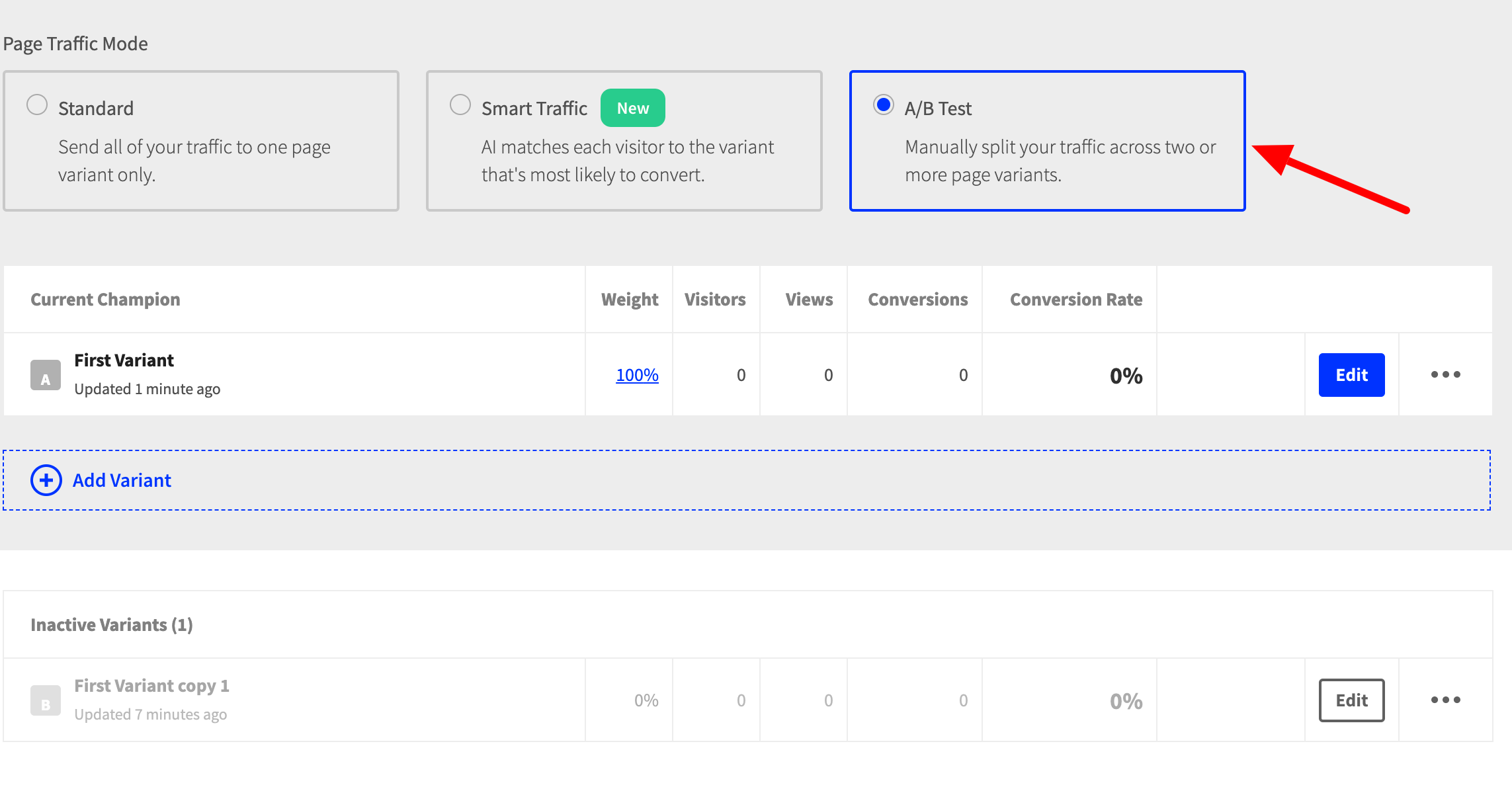Screen dimensions: 1512x795
Task: Click the A/B Test description text
Action: [1060, 161]
